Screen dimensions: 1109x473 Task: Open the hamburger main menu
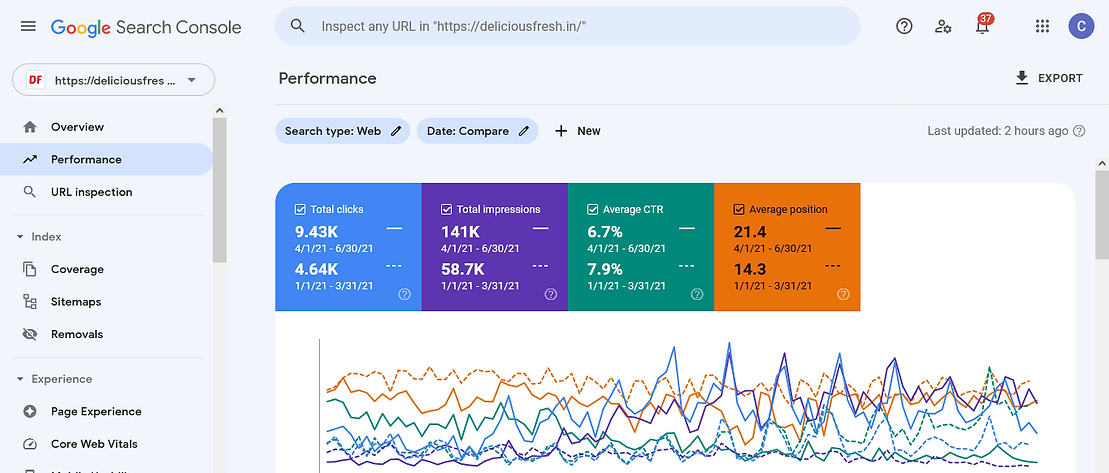coord(28,27)
